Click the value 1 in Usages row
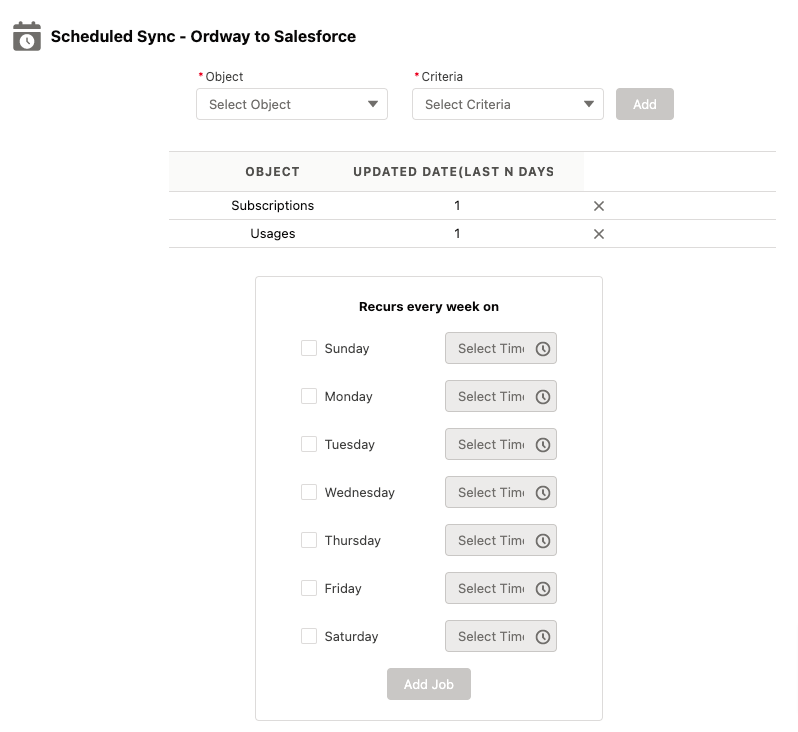 [457, 234]
